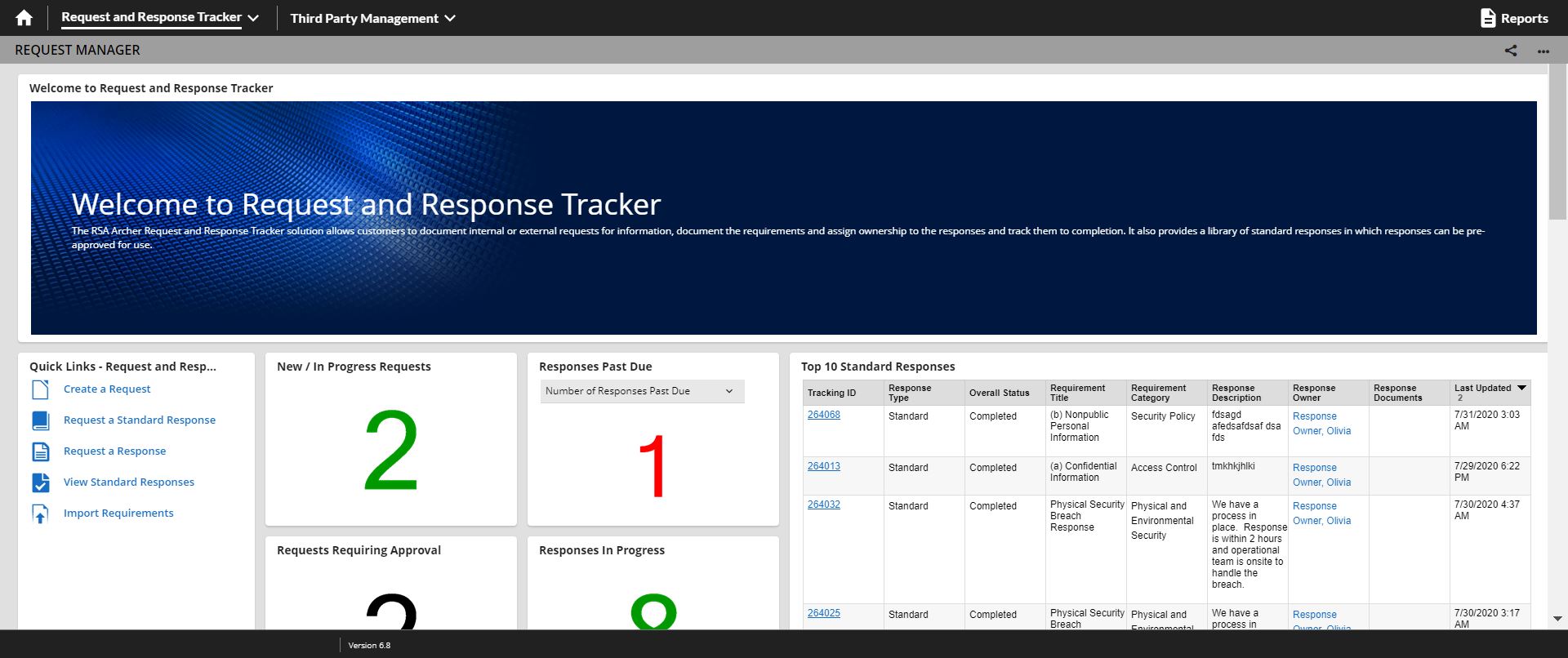This screenshot has width=1568, height=658.
Task: Sort by Response Type column header
Action: (910, 393)
